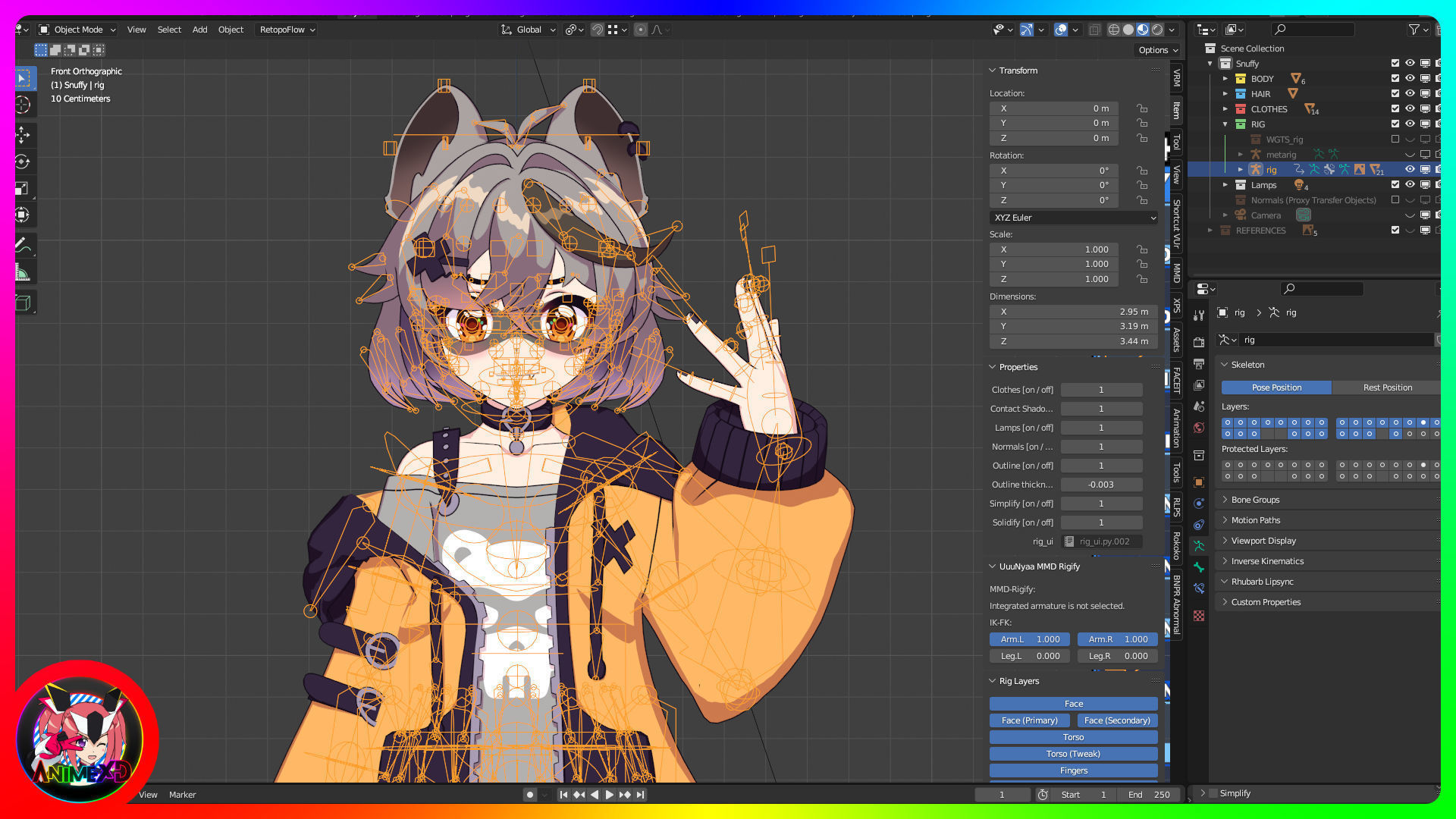
Task: Click the Pose Position button
Action: coord(1276,388)
